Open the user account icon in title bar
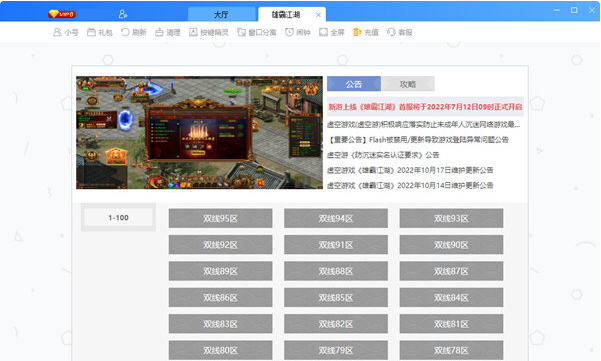This screenshot has width=601, height=361. coord(123,14)
